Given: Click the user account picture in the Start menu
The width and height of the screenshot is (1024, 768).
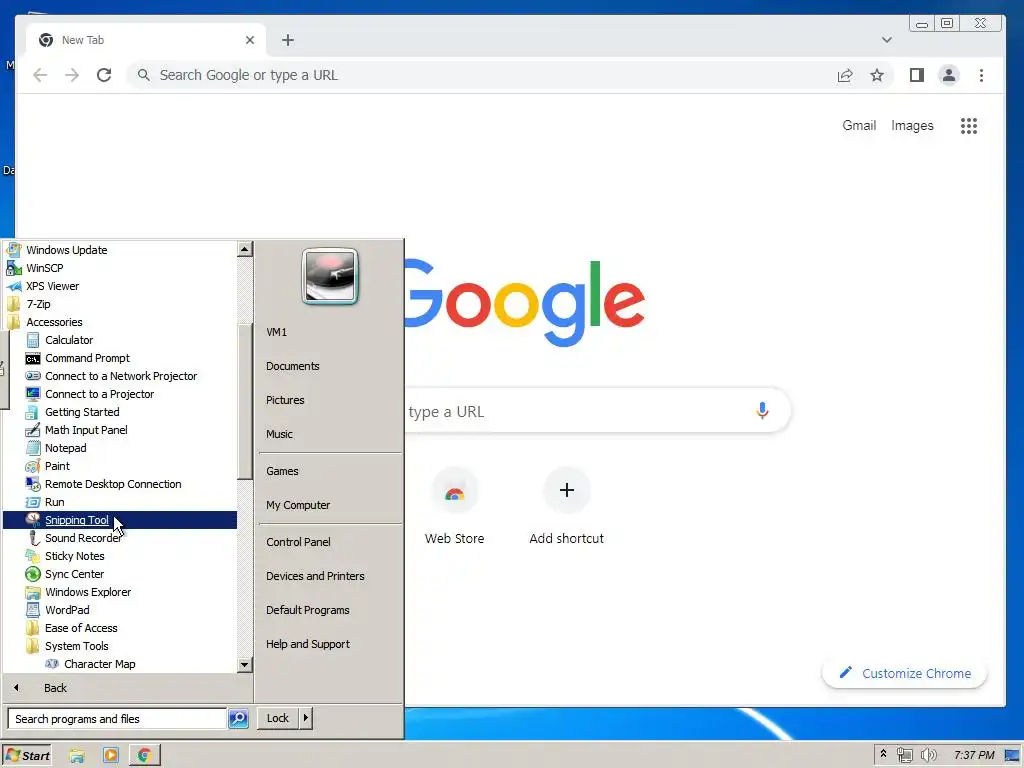Looking at the screenshot, I should [330, 277].
